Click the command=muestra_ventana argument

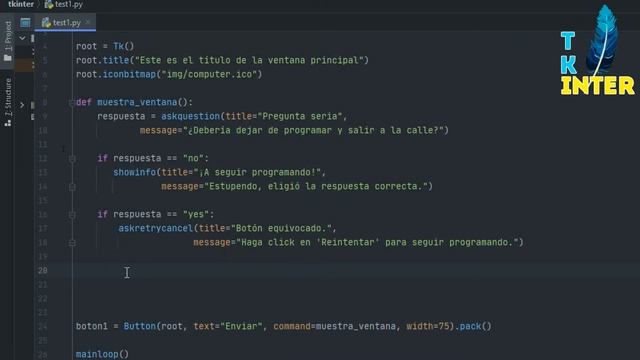pyautogui.click(x=335, y=327)
